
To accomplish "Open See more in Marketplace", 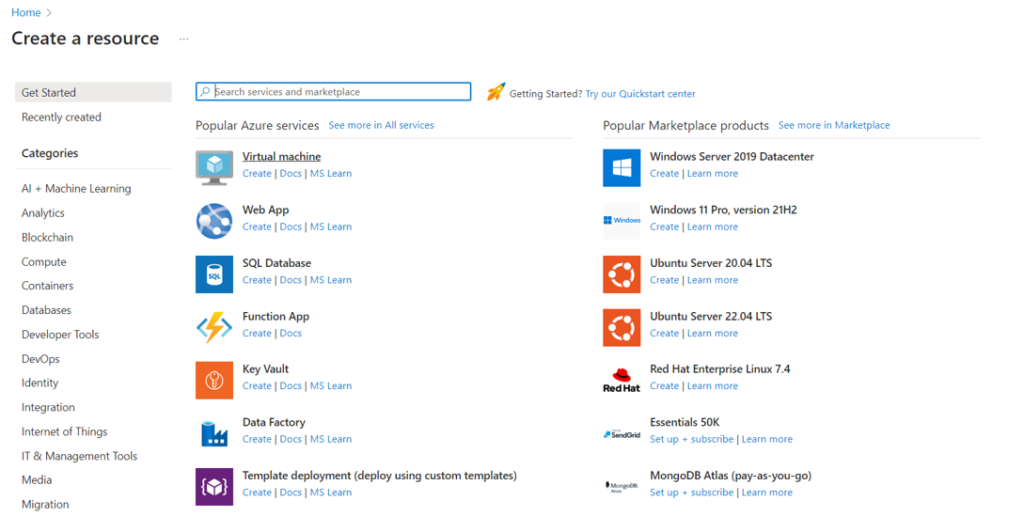I will tap(834, 125).
